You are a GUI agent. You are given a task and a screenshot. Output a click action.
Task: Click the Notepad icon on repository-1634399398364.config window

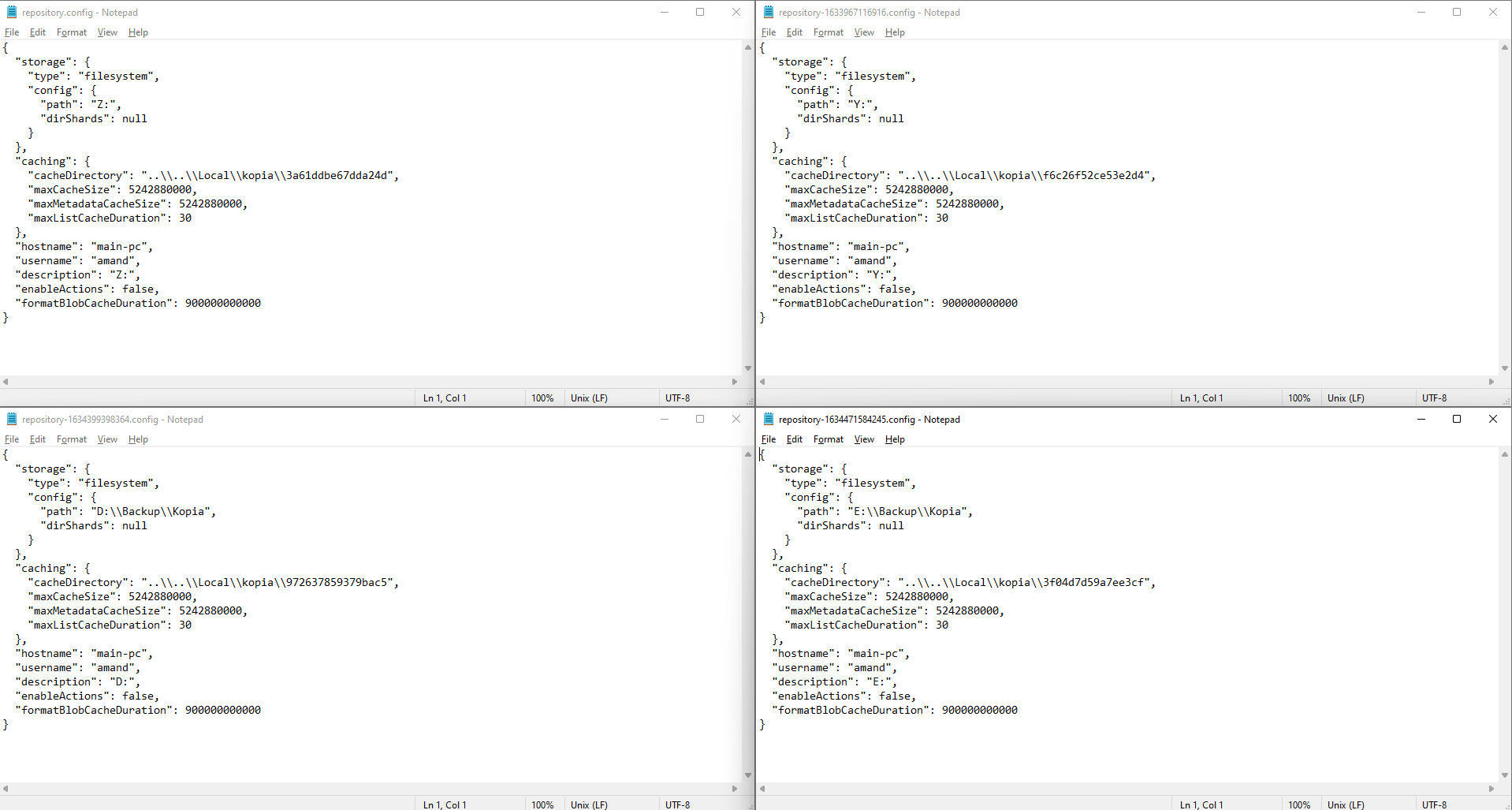tap(13, 419)
